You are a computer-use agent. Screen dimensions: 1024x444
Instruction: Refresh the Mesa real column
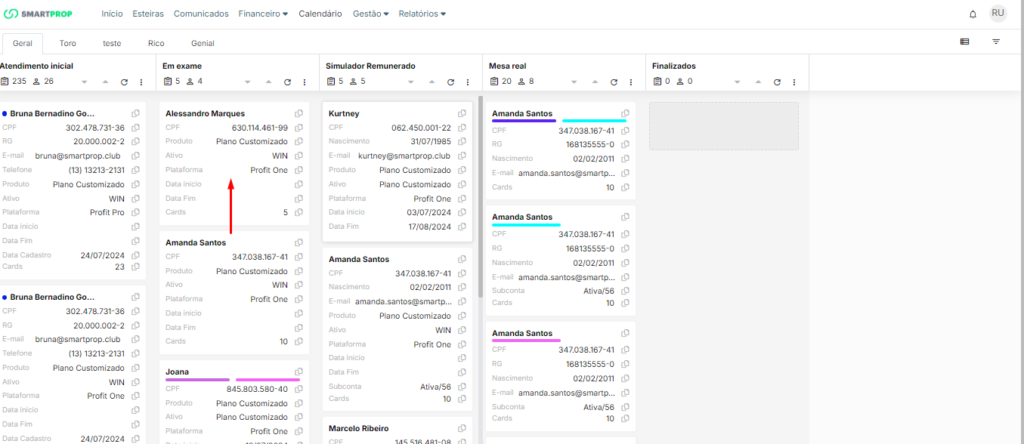613,82
